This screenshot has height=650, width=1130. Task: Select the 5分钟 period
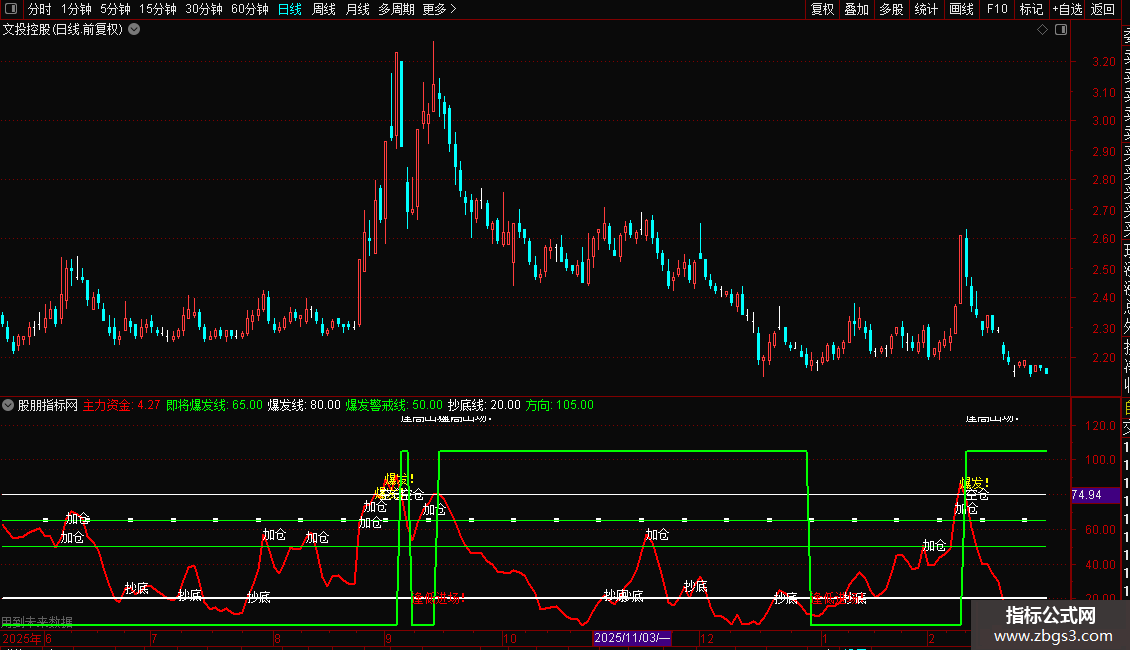click(x=115, y=9)
